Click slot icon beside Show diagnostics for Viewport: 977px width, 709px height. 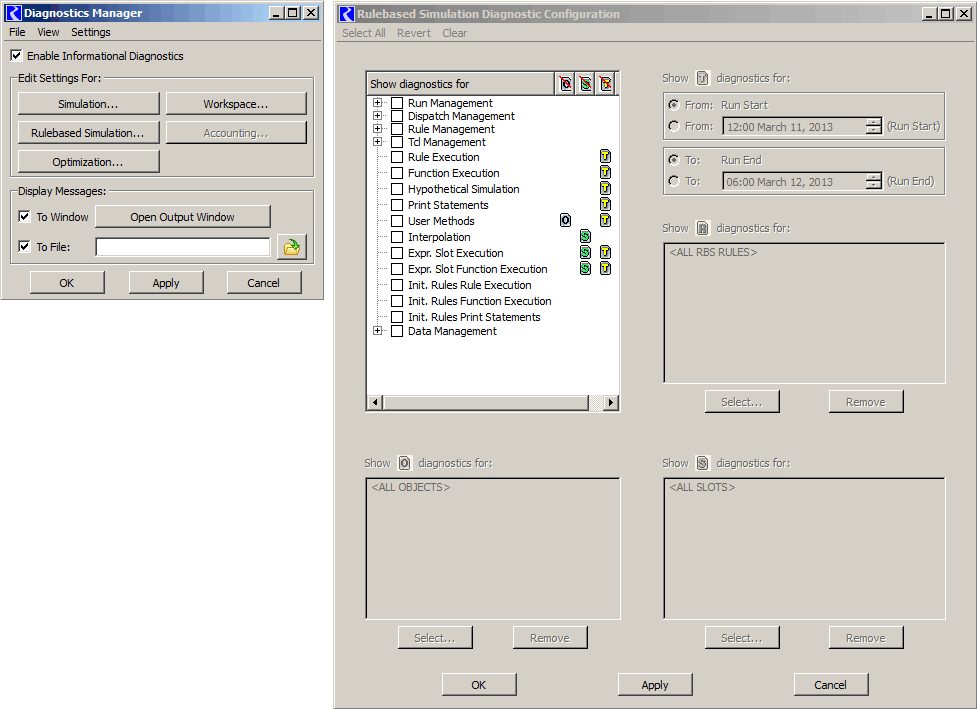click(x=702, y=463)
